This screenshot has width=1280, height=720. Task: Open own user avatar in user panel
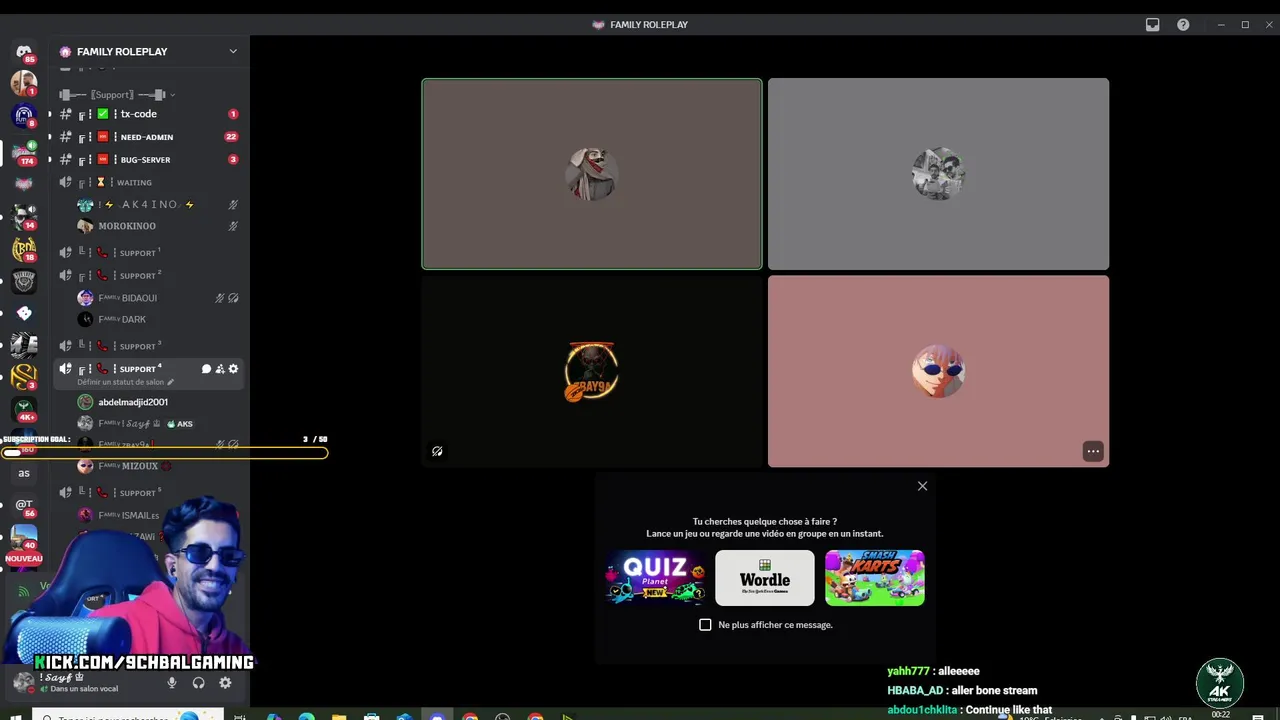pyautogui.click(x=23, y=682)
